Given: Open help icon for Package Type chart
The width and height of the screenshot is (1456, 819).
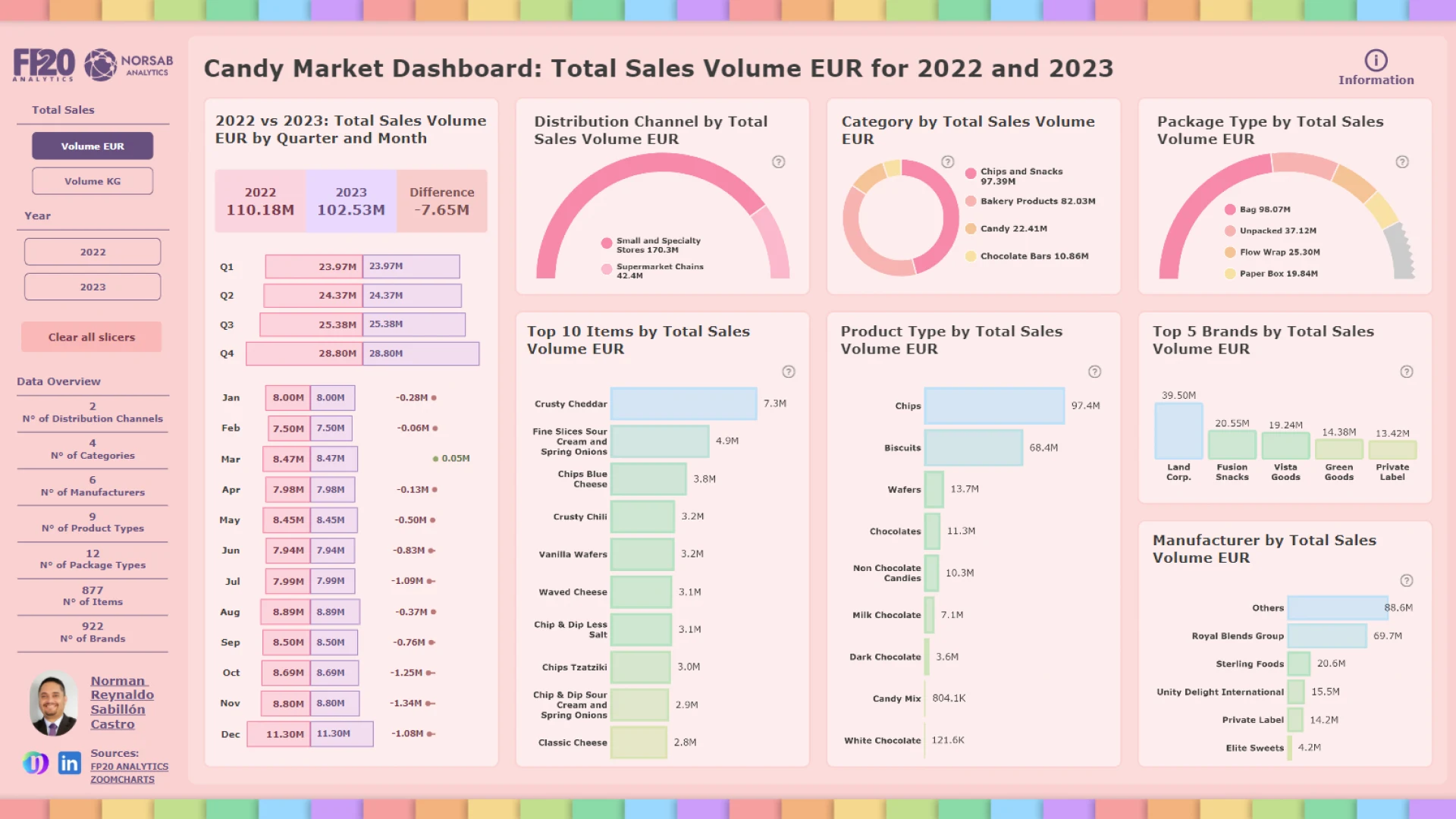Looking at the screenshot, I should click(1402, 162).
